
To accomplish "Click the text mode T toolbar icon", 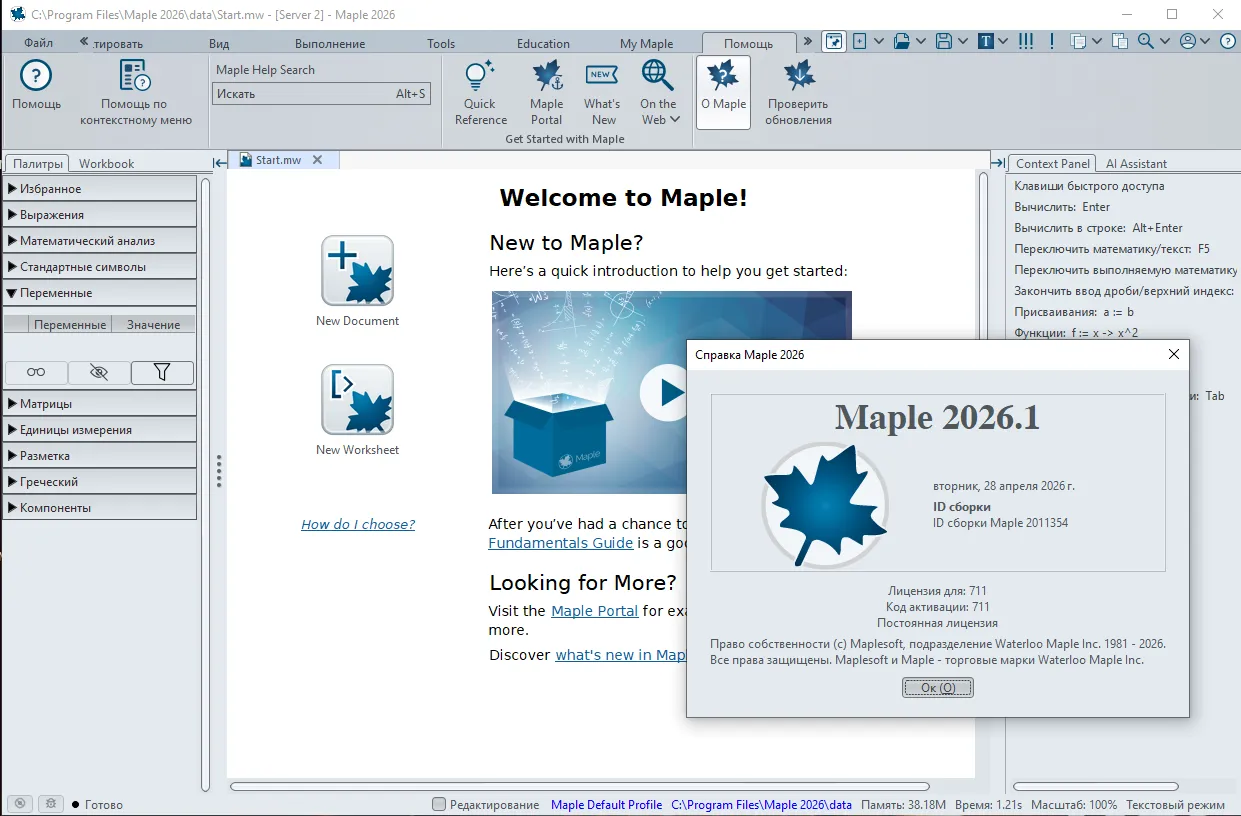I will coord(986,41).
